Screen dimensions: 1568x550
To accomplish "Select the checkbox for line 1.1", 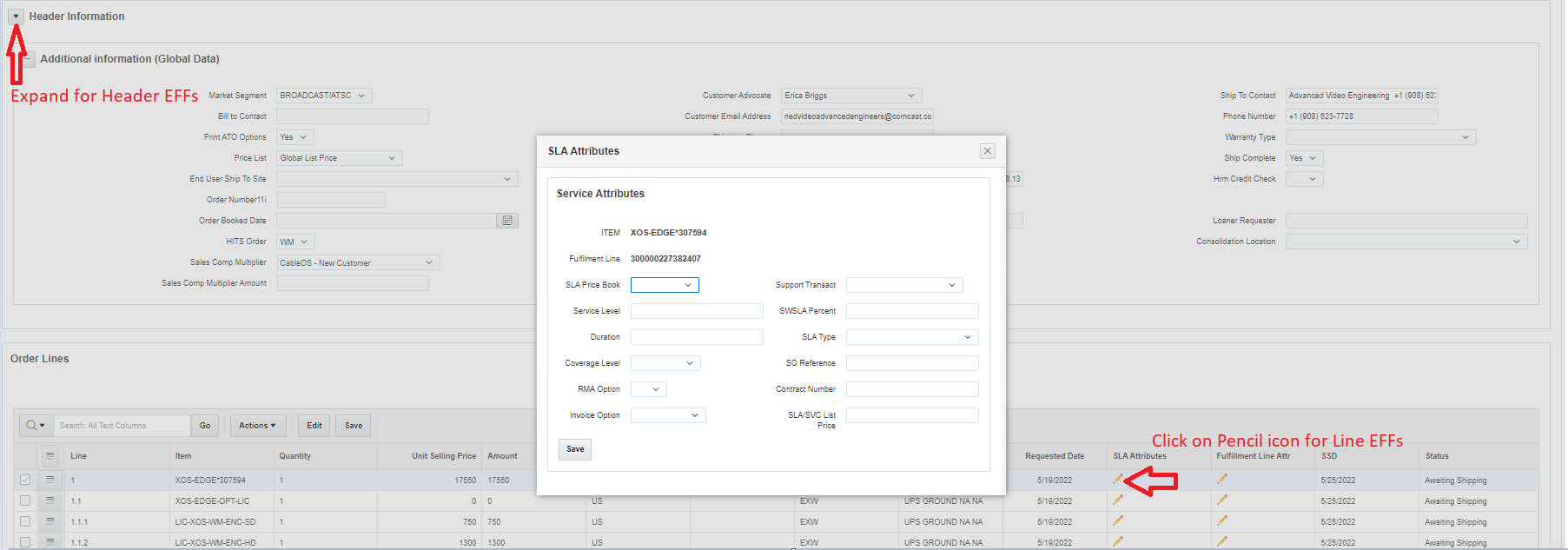I will pyautogui.click(x=25, y=500).
